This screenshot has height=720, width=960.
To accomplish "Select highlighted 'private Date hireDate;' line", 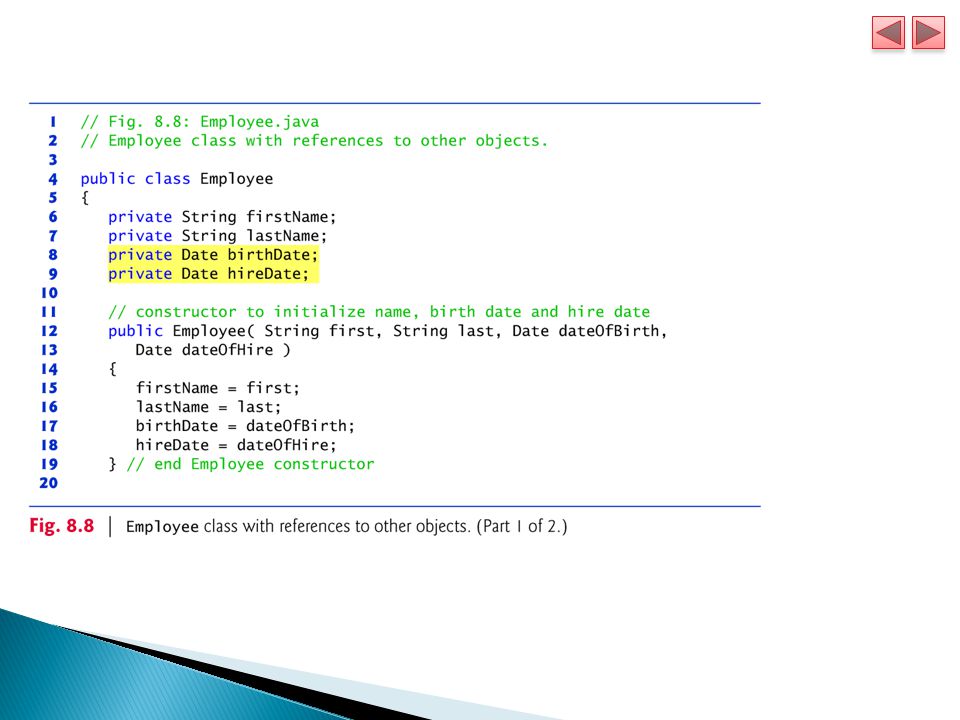I will (209, 274).
